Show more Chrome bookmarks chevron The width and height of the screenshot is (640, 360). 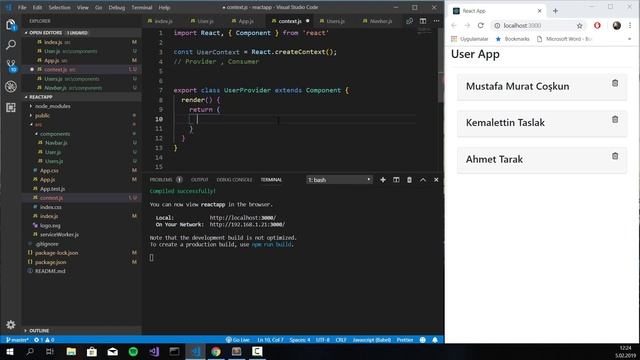pos(629,39)
